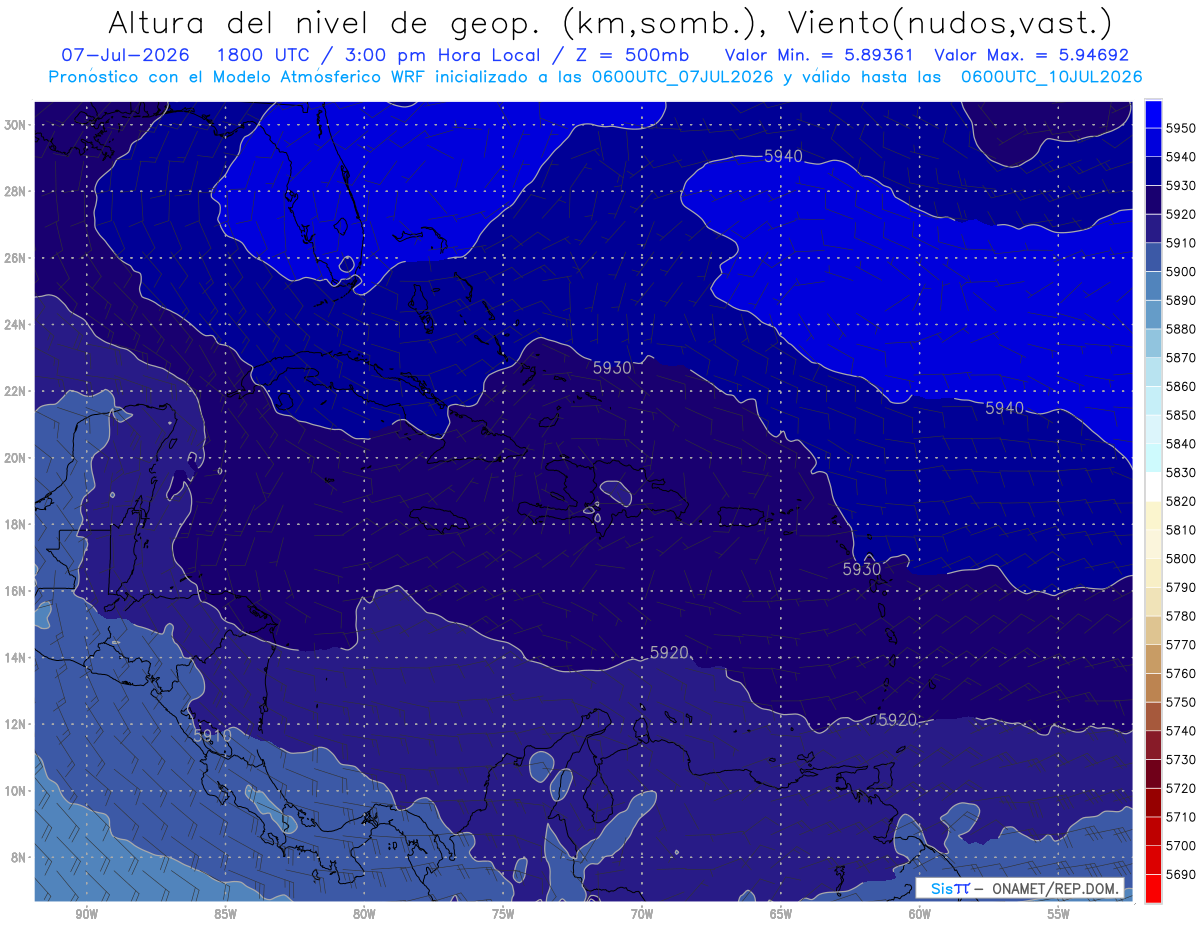
Task: Click the 70W longitude axis label
Action: tap(642, 914)
